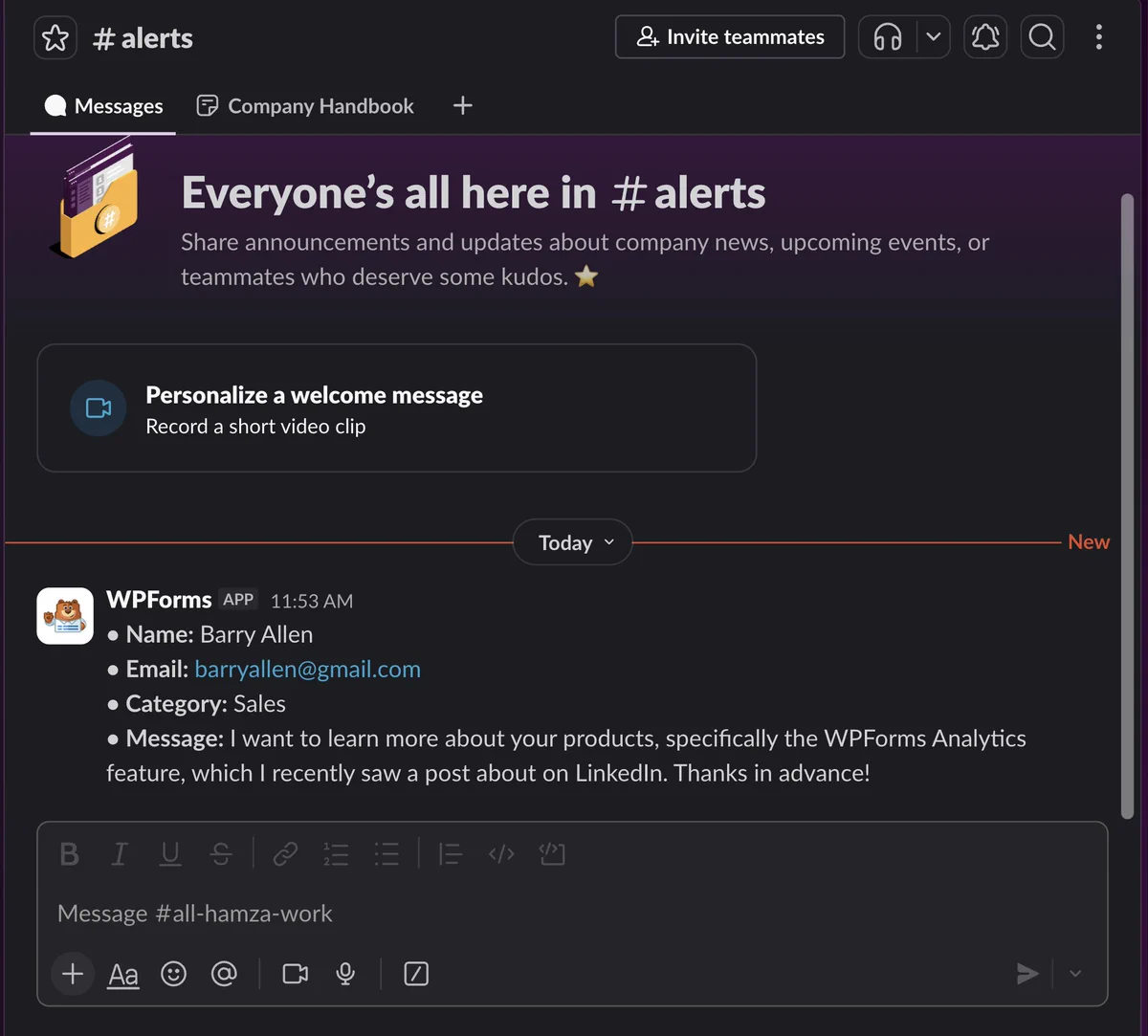The width and height of the screenshot is (1148, 1036).
Task: Click the Message #all-hamza-work input field
Action: [572, 914]
